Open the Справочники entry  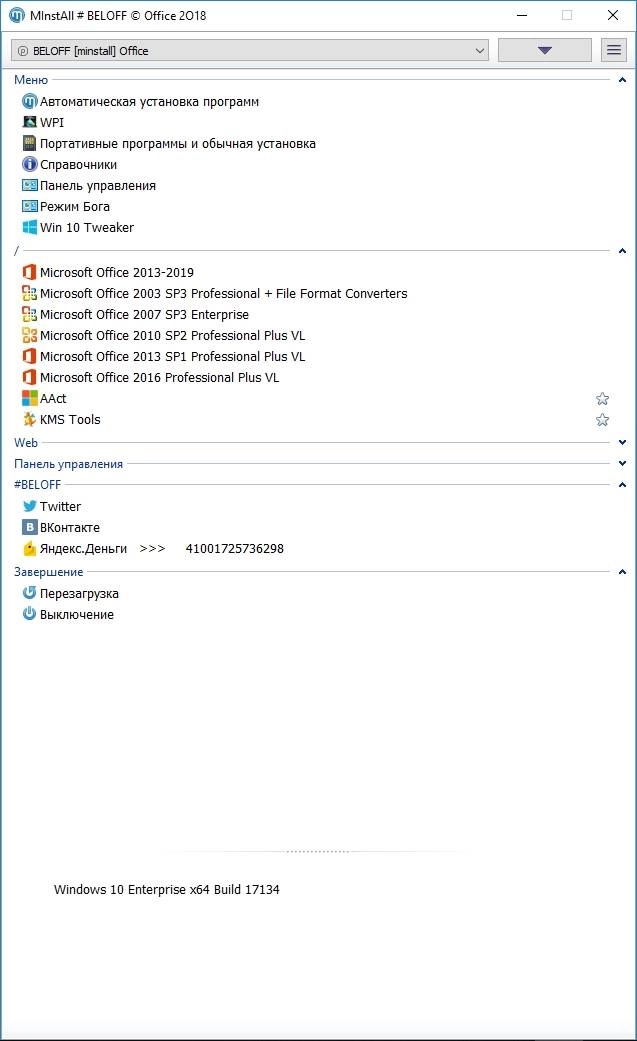pos(78,164)
